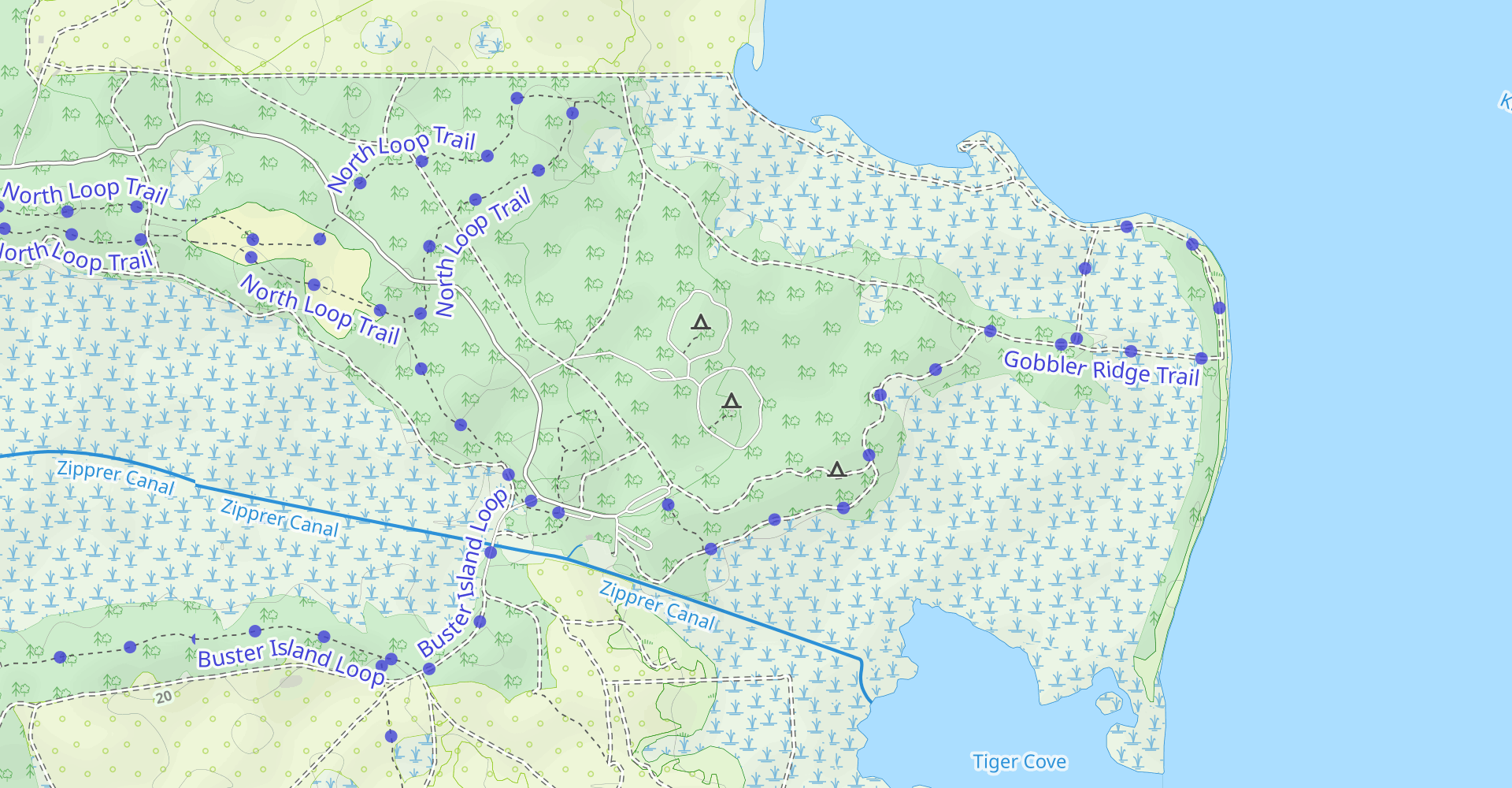The image size is (1512, 788).
Task: Click the route 20 road shield
Action: [164, 697]
